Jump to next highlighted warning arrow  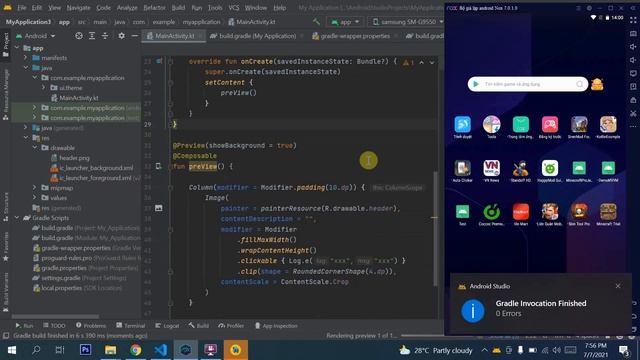pyautogui.click(x=432, y=62)
